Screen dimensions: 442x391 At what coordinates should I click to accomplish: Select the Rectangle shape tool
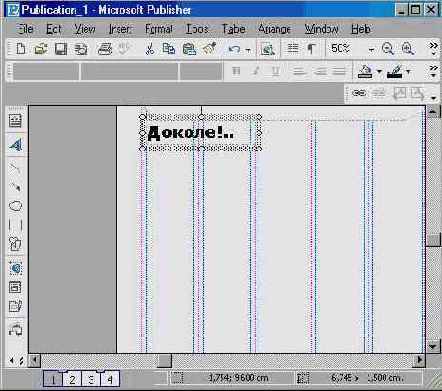coord(15,225)
